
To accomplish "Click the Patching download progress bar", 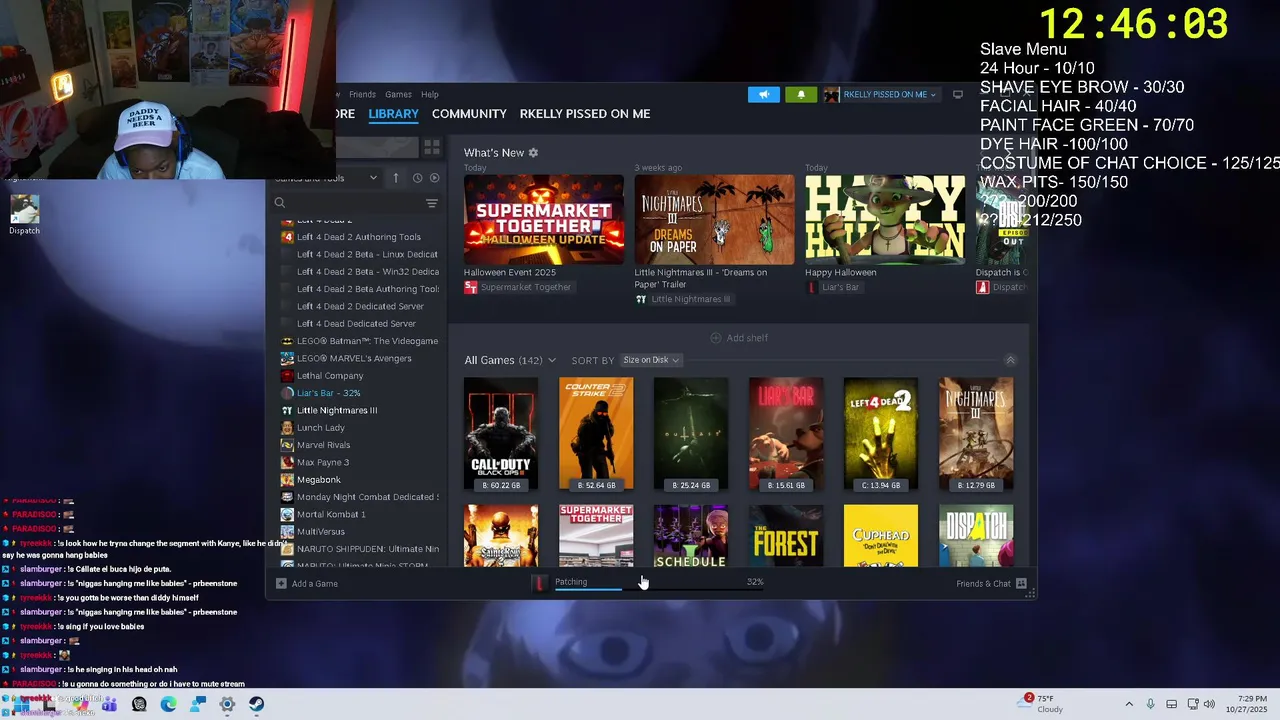I will click(x=659, y=588).
